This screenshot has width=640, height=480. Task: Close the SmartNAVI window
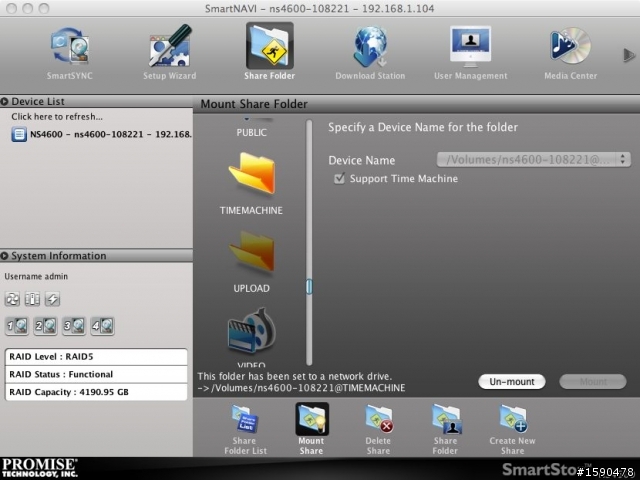point(12,8)
